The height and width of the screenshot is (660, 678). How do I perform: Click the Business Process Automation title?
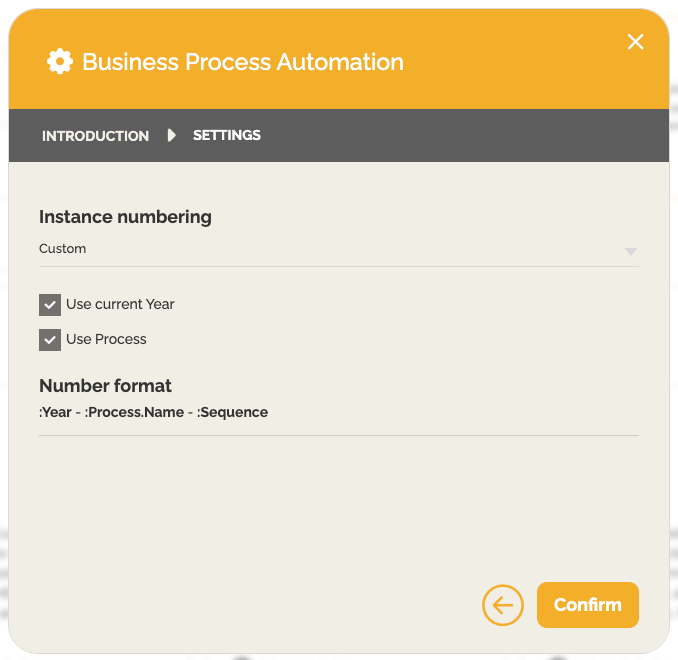[x=243, y=62]
